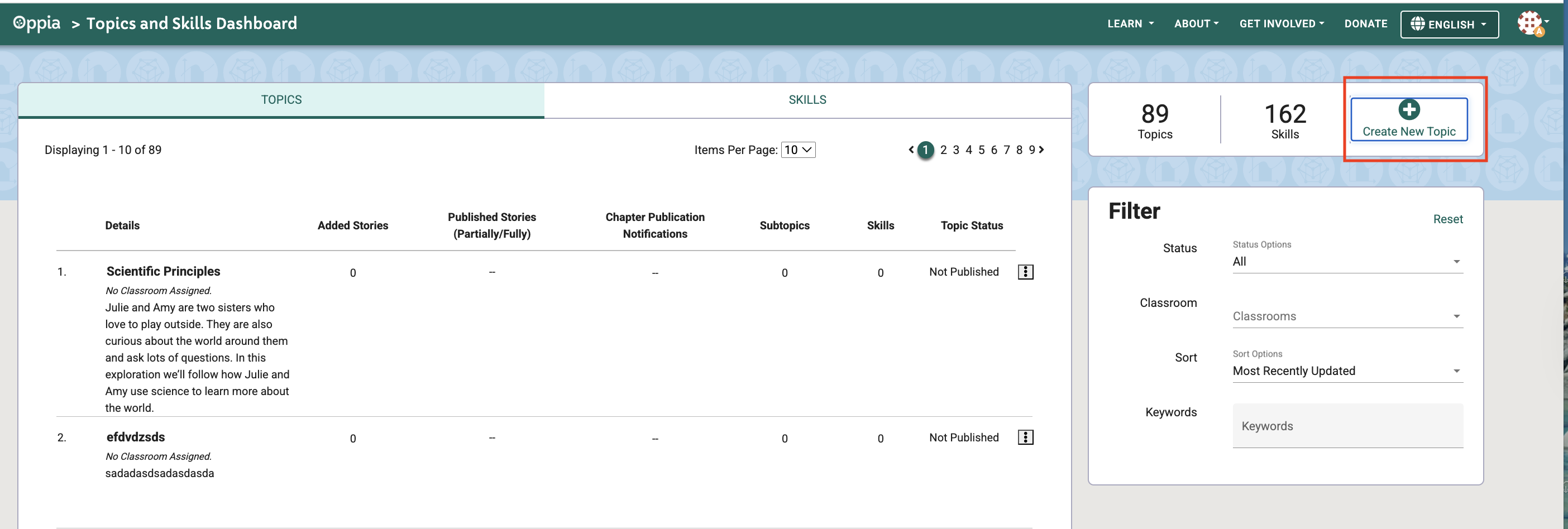Open the Sort Options dropdown
The image size is (1568, 529).
point(1347,371)
